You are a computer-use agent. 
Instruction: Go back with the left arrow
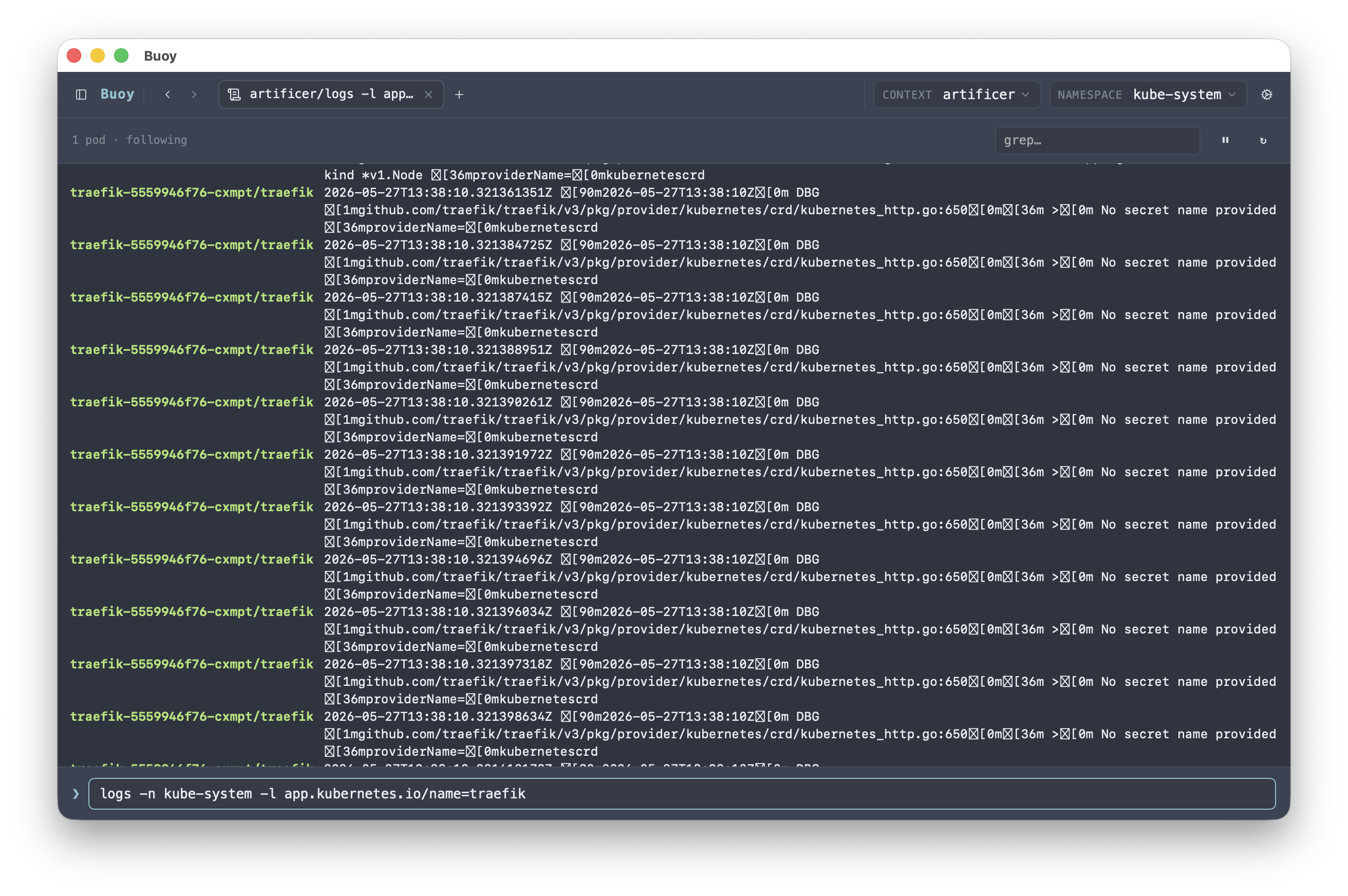click(167, 95)
